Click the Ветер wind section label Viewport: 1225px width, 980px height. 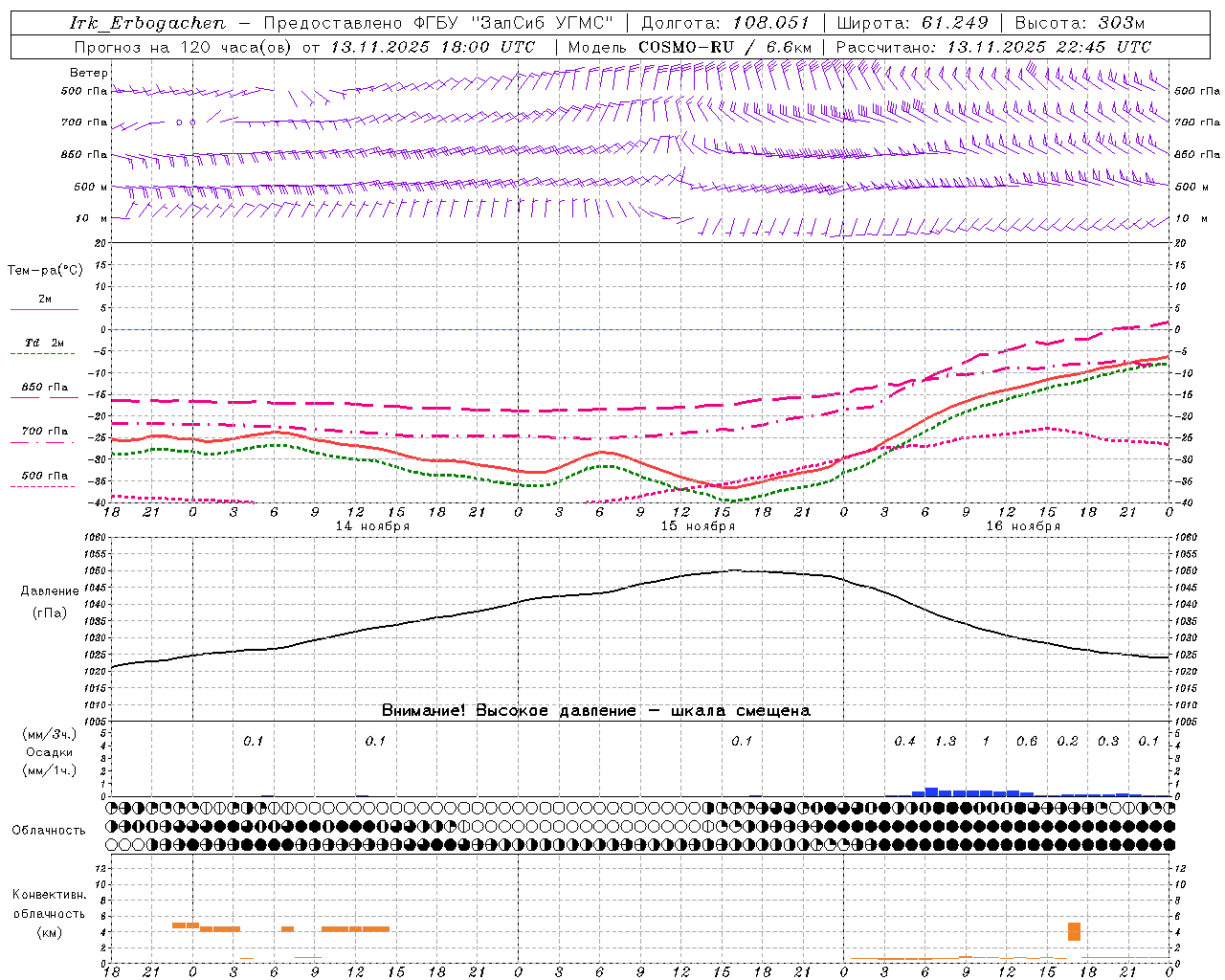[x=88, y=73]
